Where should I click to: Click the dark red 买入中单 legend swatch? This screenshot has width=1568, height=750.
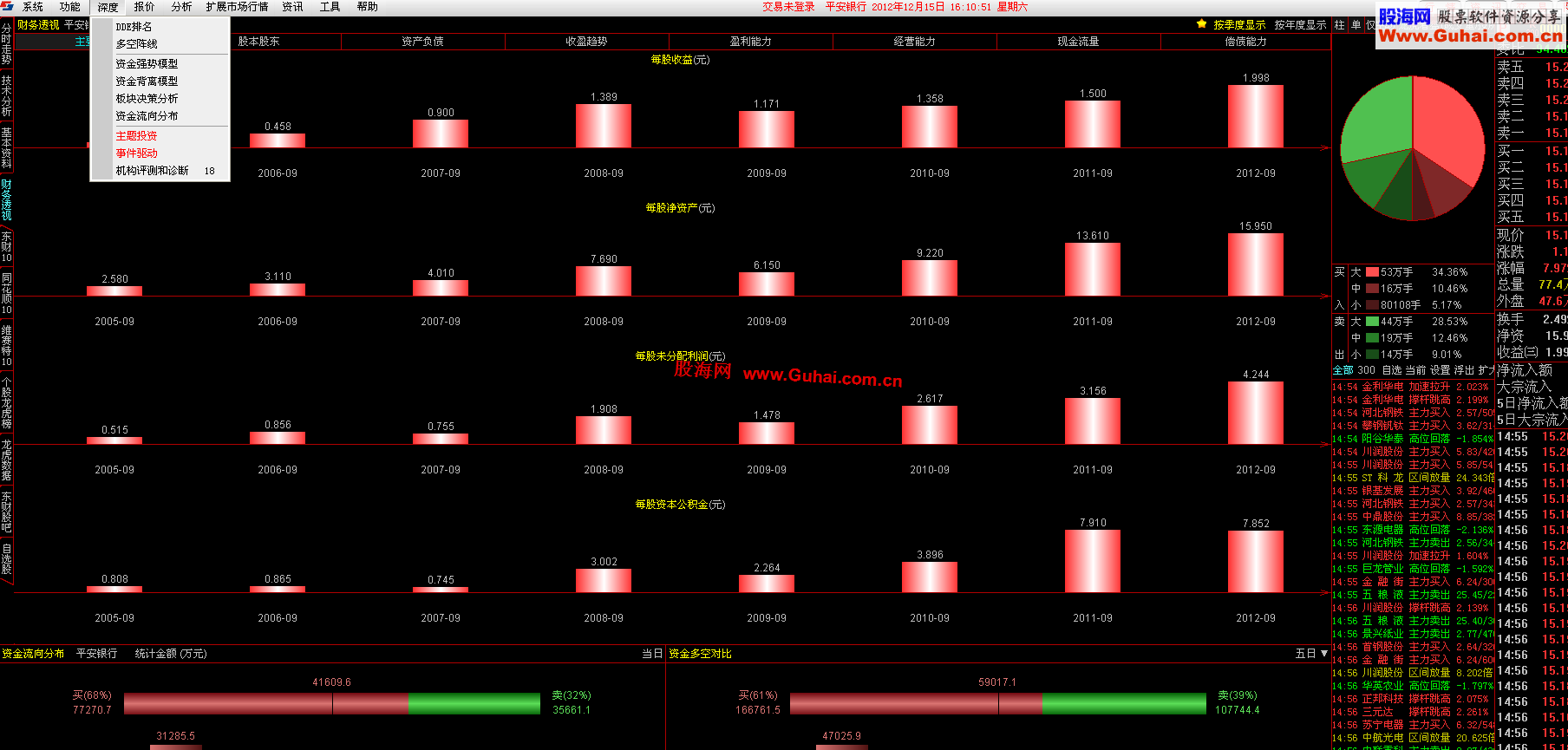(x=1372, y=289)
